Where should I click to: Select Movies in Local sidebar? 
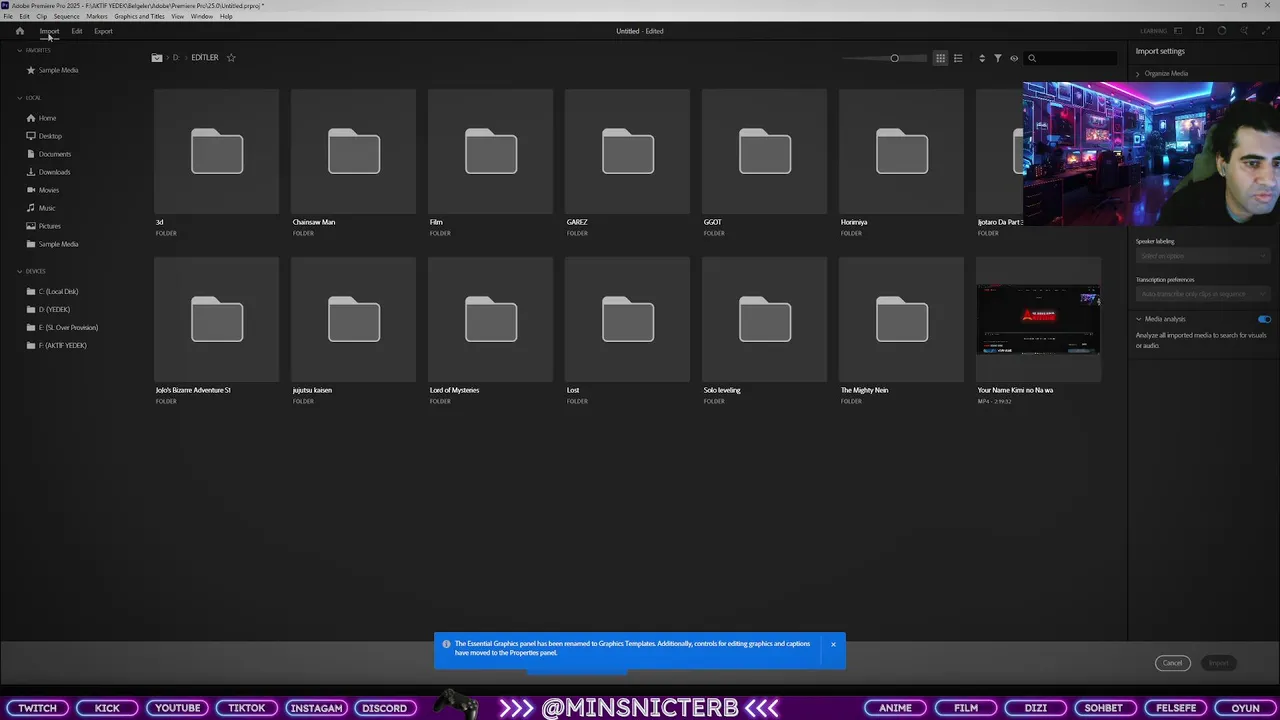click(43, 190)
